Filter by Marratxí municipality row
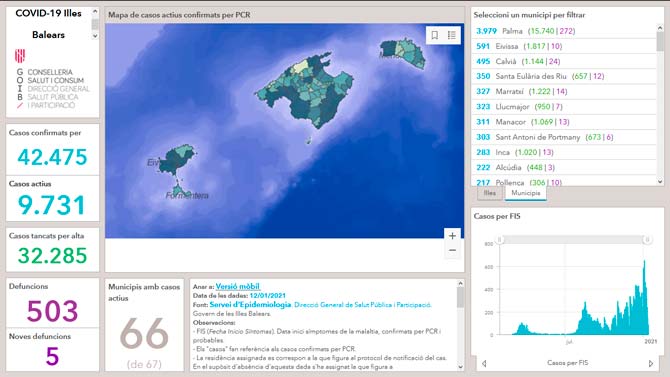 click(564, 91)
